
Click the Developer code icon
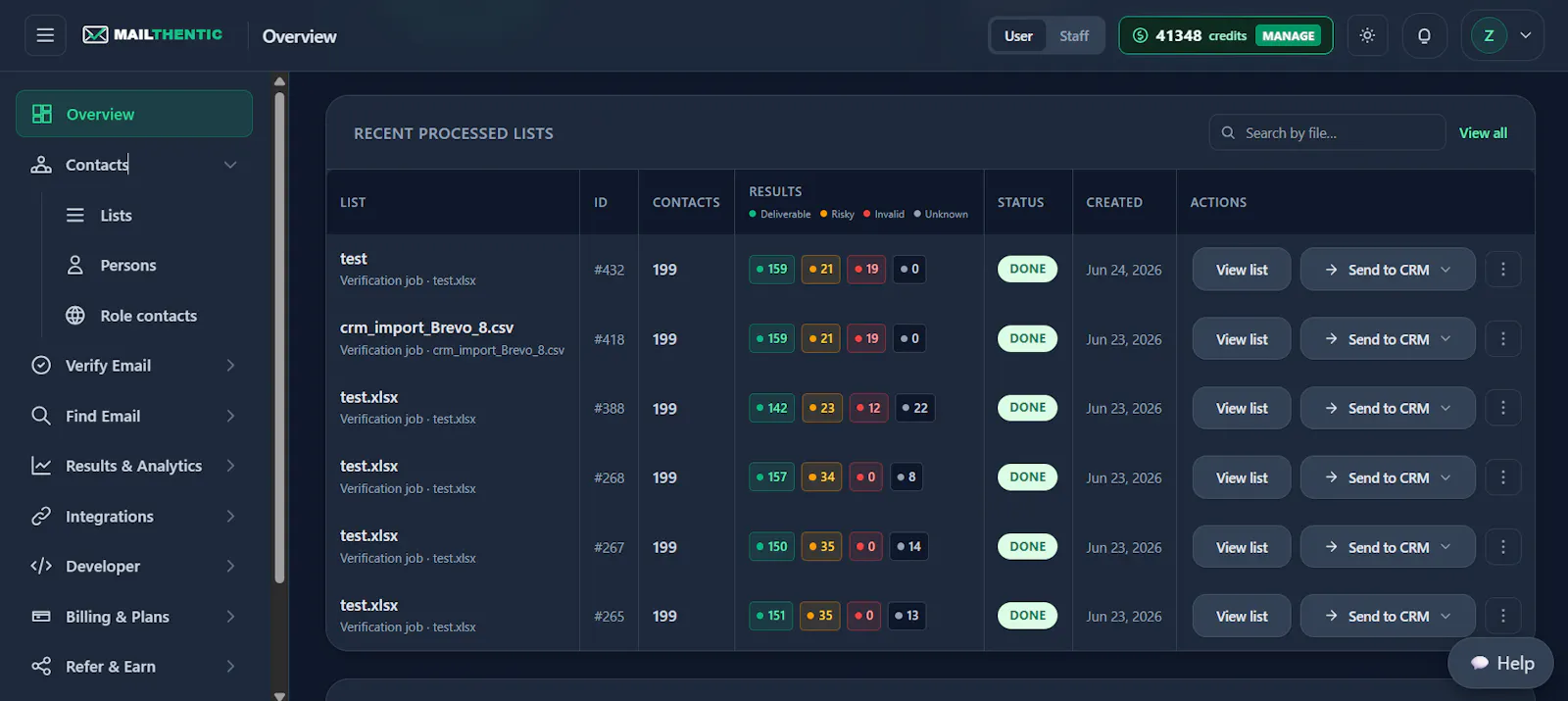tap(41, 566)
